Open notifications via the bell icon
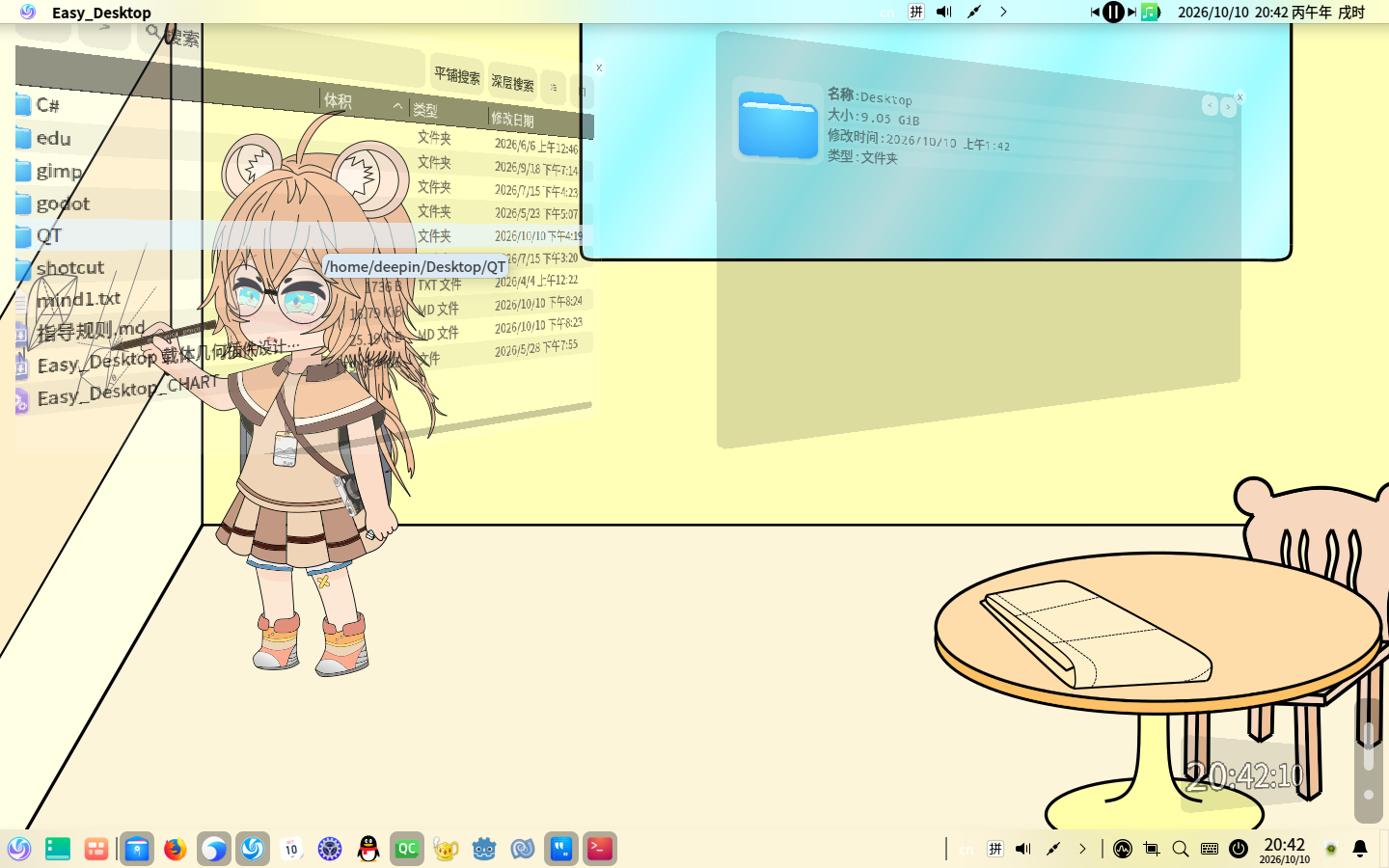The height and width of the screenshot is (868, 1389). click(x=1360, y=849)
